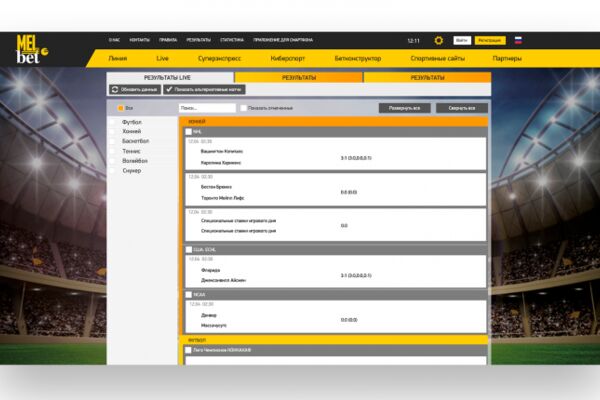Select team Торонто Мейпл Лифс
Viewport: 600px width, 400px height.
click(222, 198)
